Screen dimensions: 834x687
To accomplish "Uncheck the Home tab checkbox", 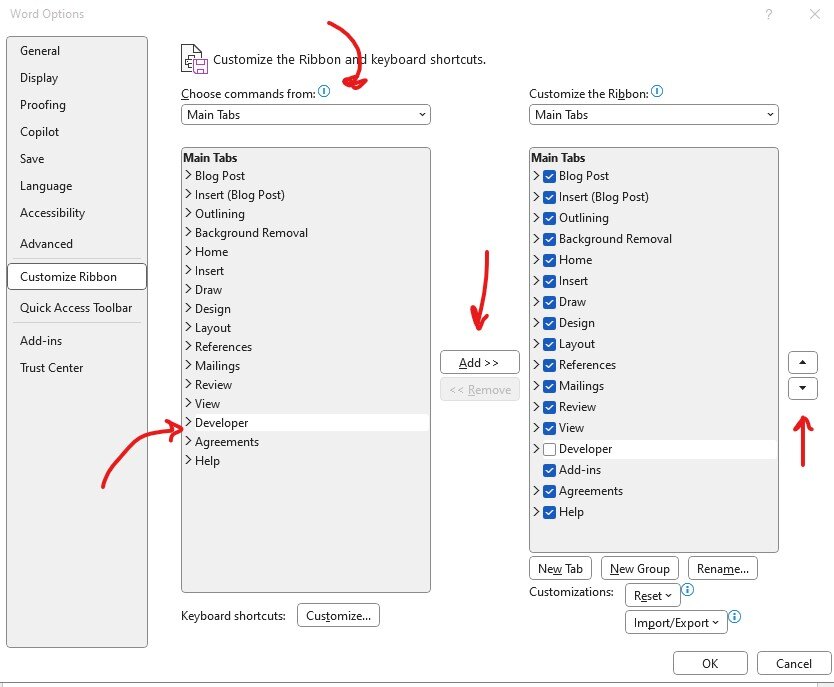I will click(549, 260).
